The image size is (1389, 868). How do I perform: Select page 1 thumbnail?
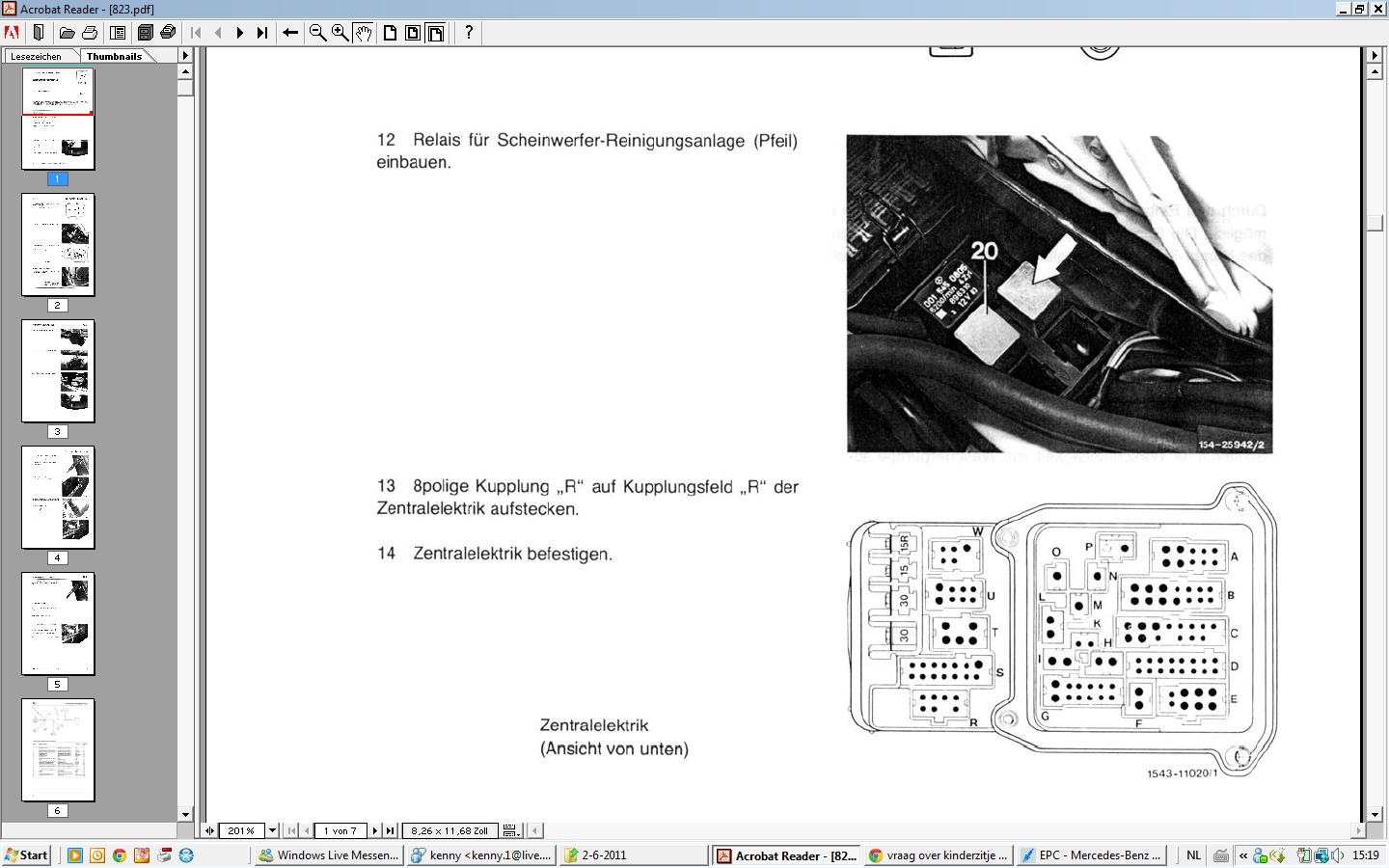[x=58, y=119]
